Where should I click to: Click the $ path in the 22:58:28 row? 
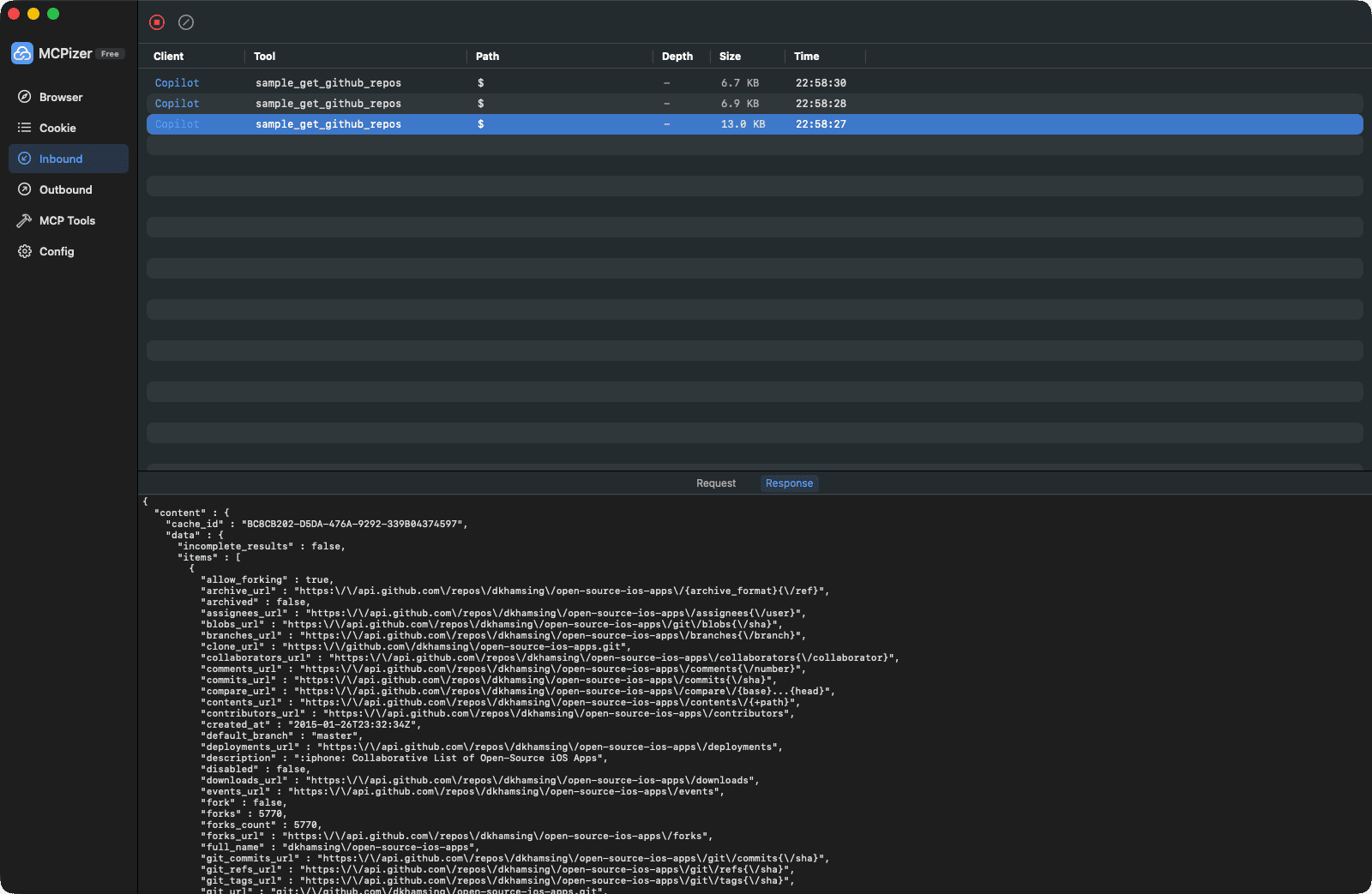click(481, 104)
